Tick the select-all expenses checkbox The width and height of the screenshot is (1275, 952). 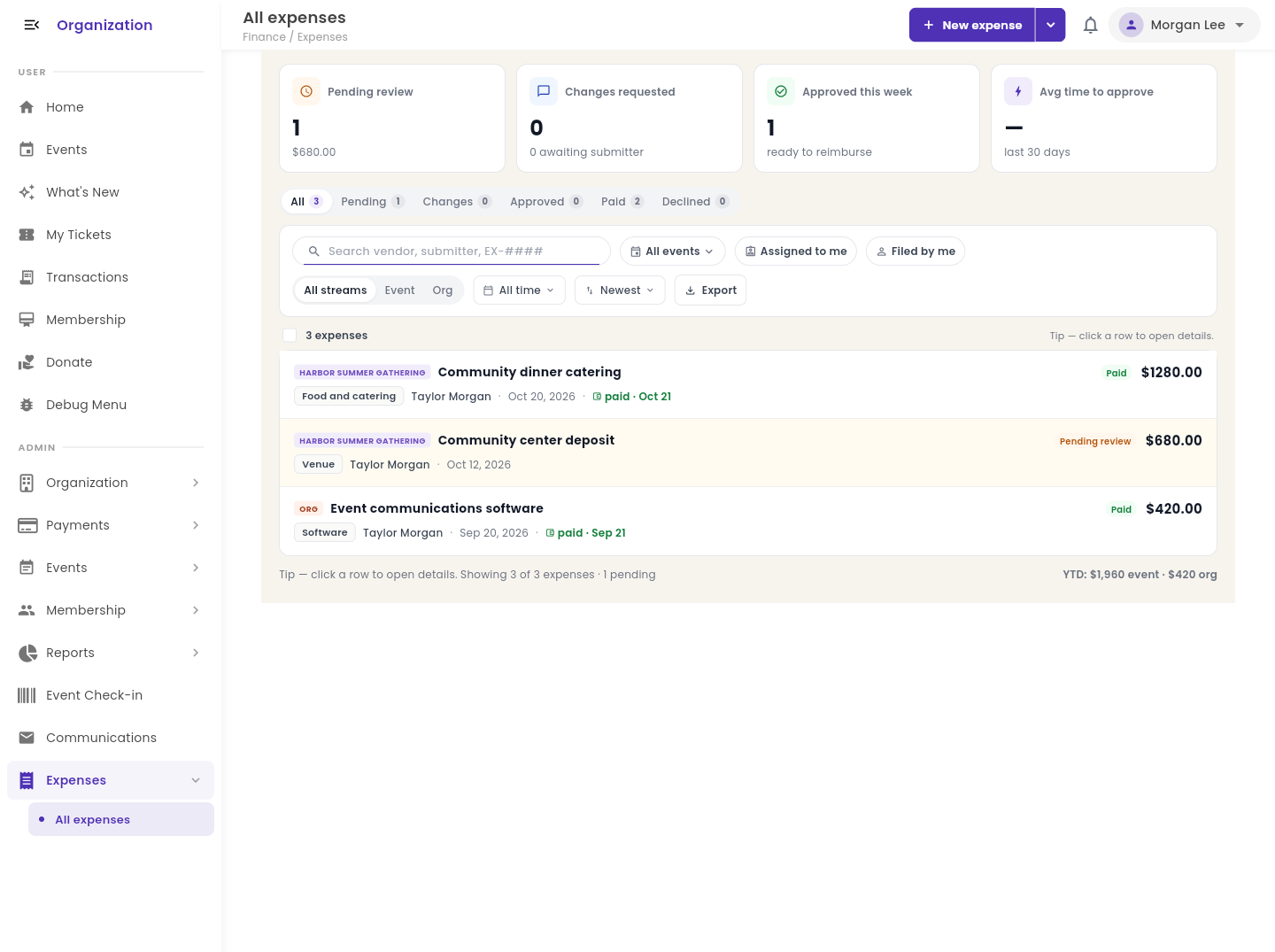(290, 336)
